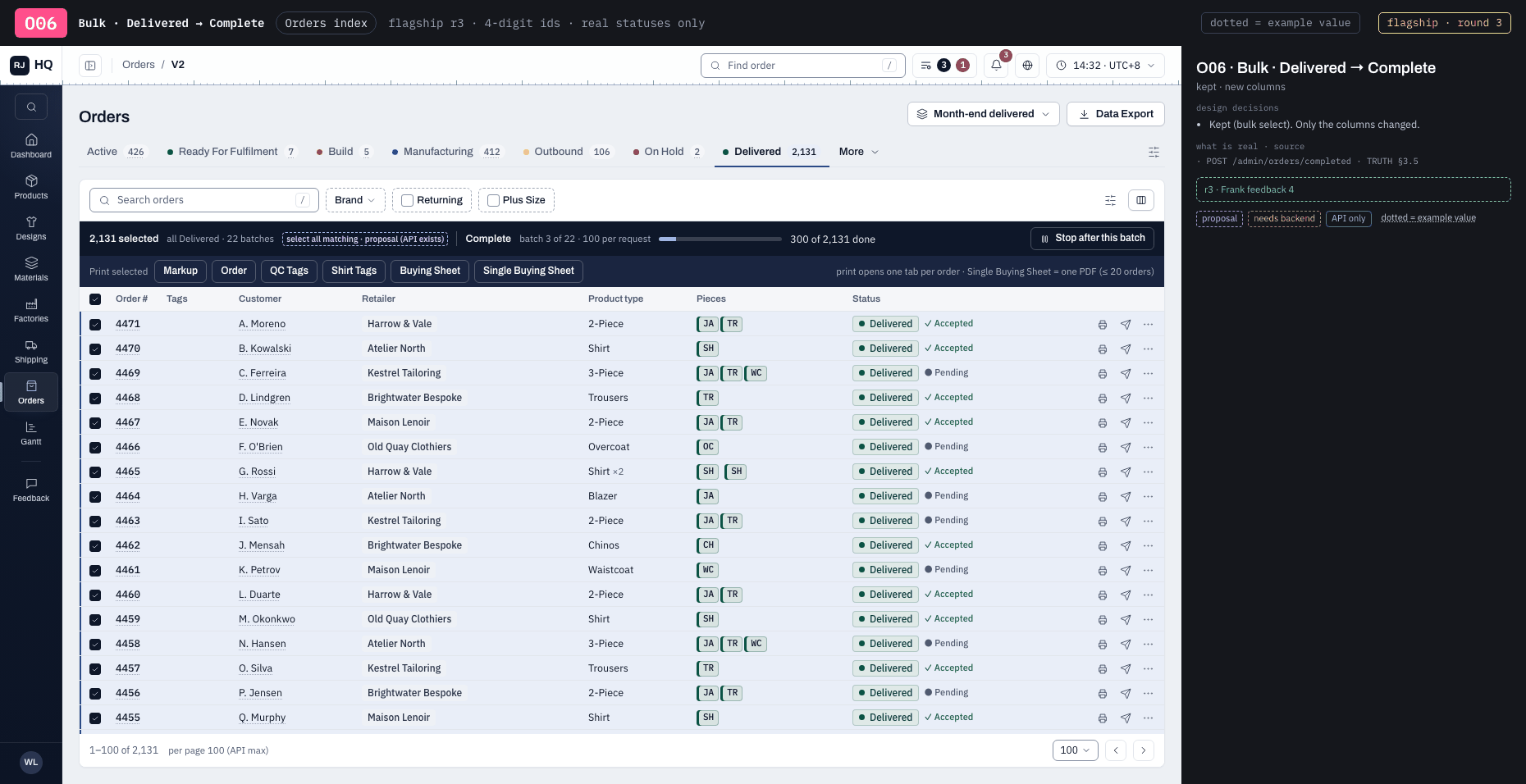Focus the Find order field

coord(803,66)
